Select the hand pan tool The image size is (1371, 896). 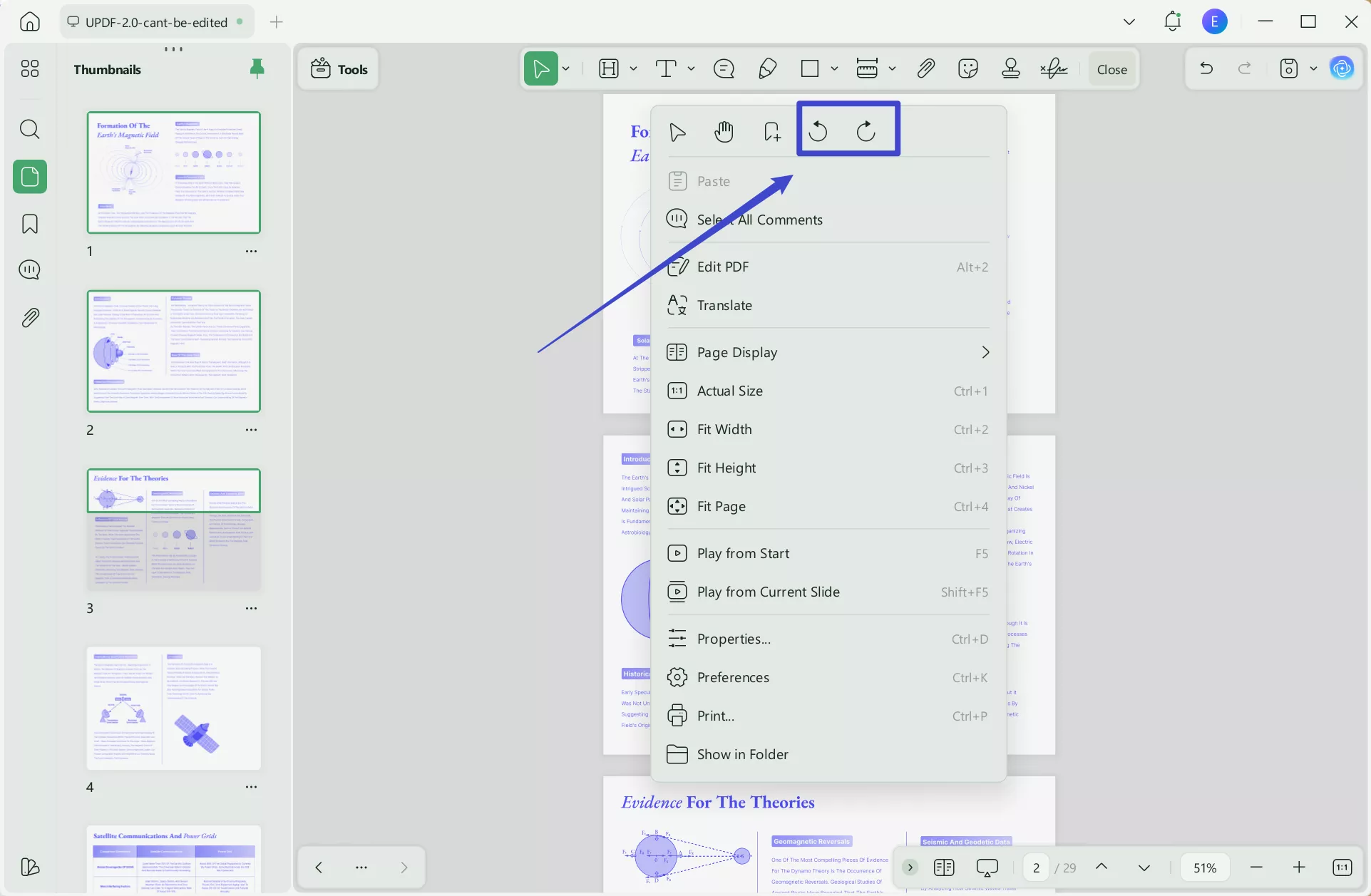pyautogui.click(x=724, y=131)
